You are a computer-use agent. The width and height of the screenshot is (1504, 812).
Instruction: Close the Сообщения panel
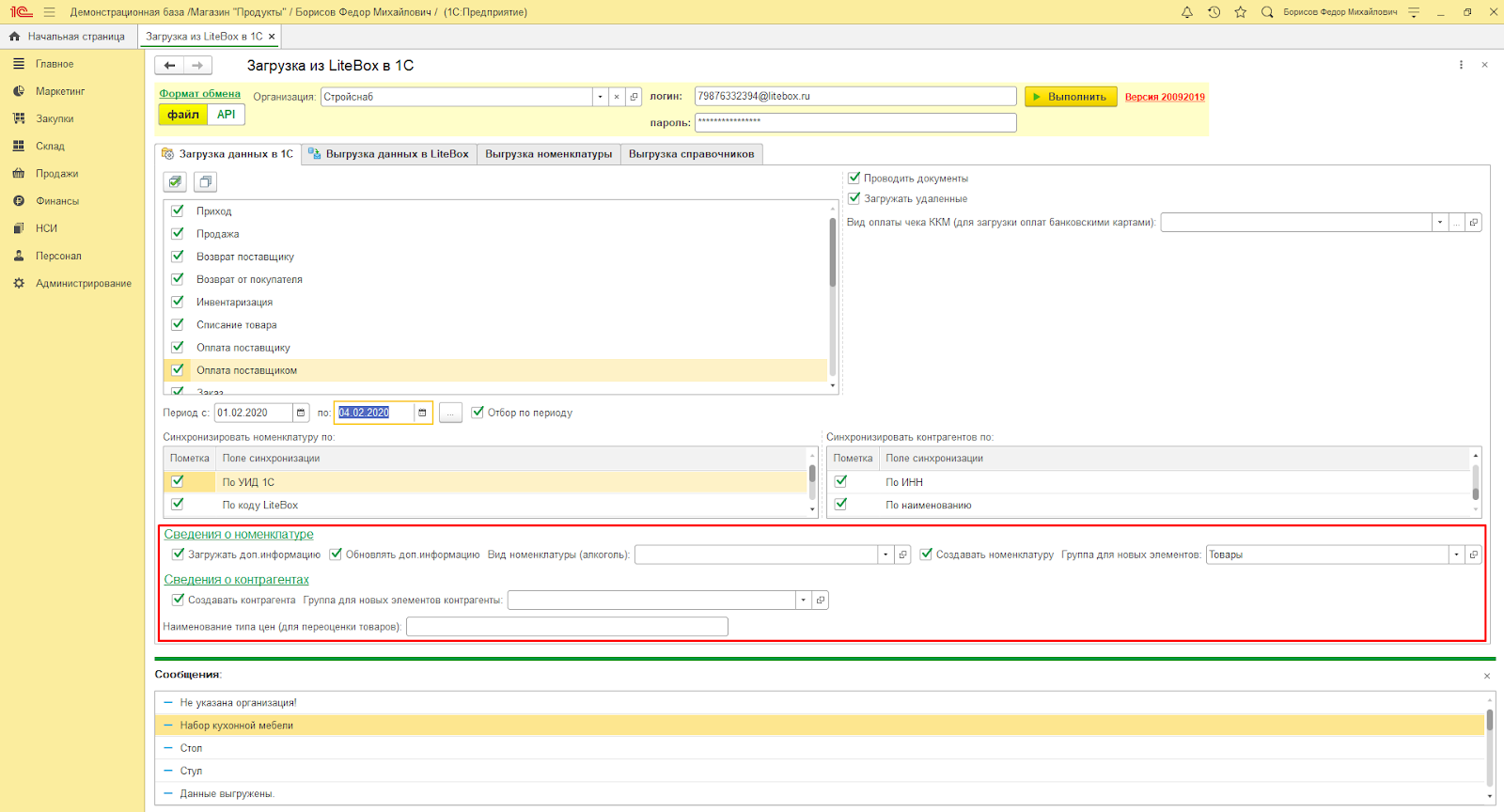[x=1487, y=676]
